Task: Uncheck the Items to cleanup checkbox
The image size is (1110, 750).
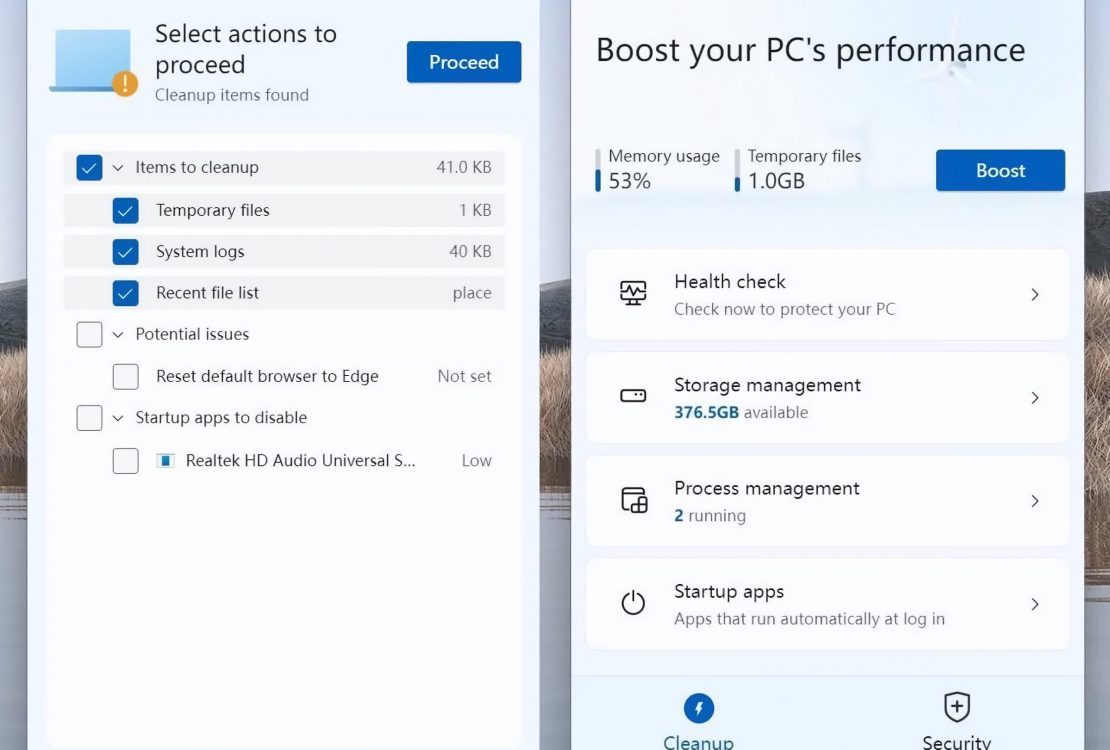Action: coord(89,168)
